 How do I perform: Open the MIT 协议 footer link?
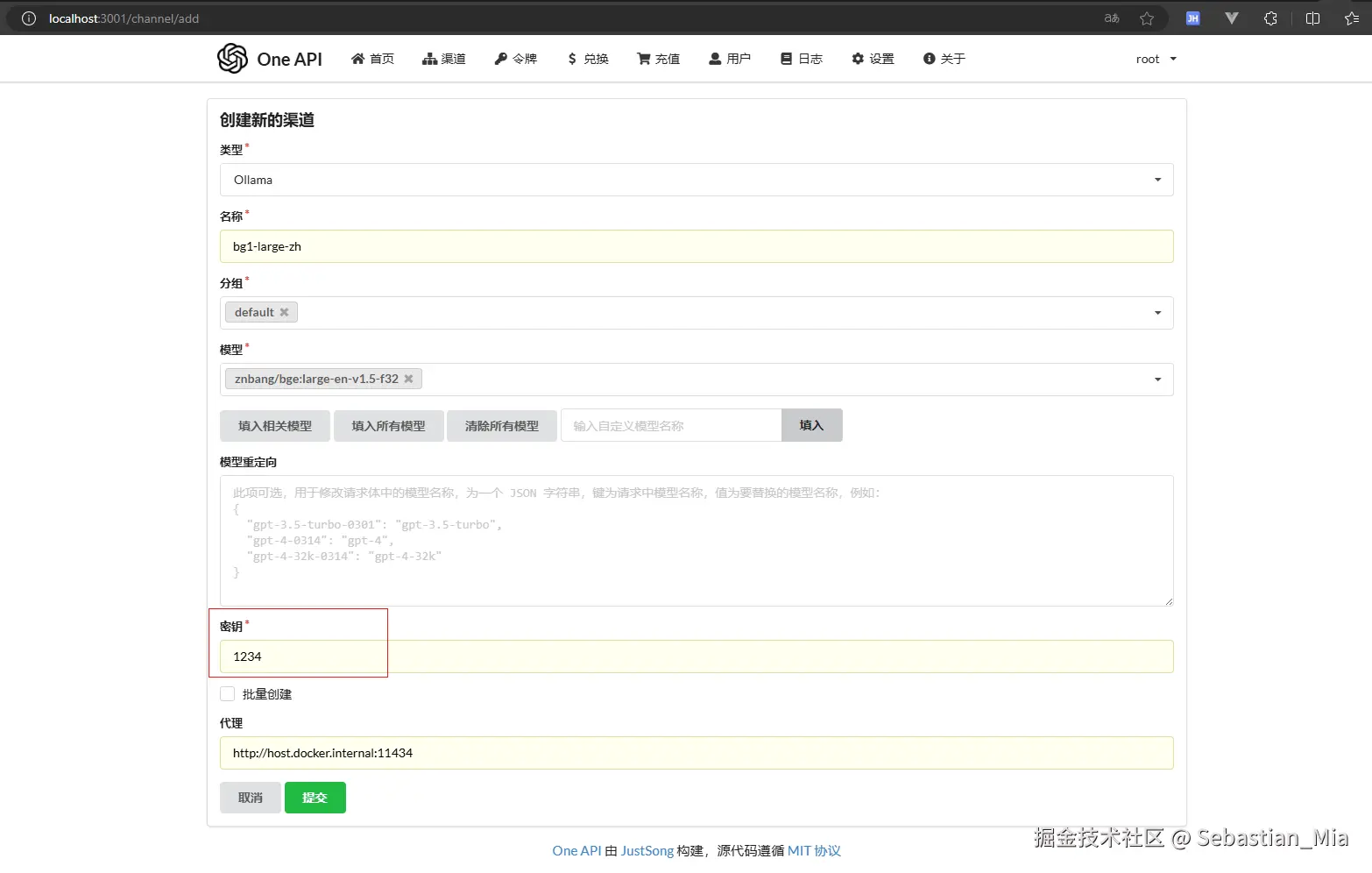814,850
